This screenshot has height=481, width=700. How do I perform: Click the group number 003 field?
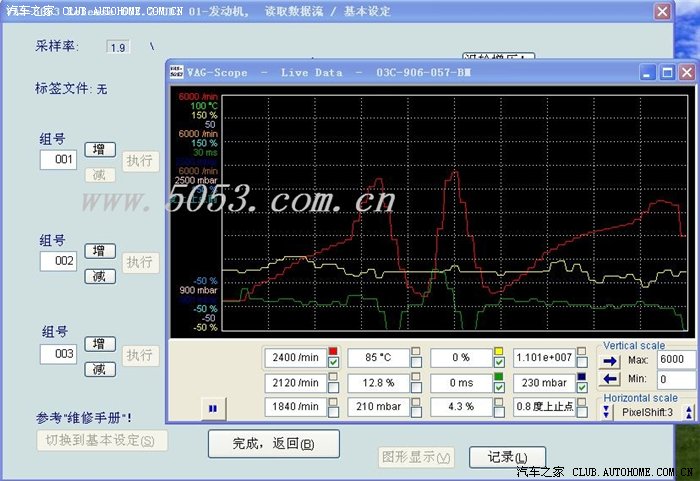pos(58,354)
